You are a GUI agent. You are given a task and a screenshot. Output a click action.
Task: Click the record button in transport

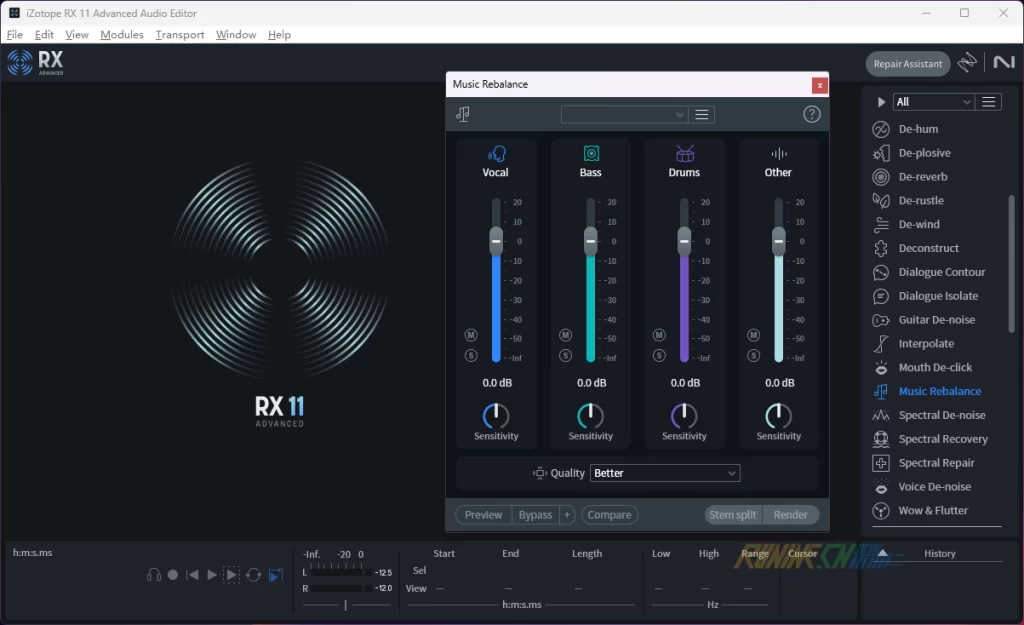[173, 575]
